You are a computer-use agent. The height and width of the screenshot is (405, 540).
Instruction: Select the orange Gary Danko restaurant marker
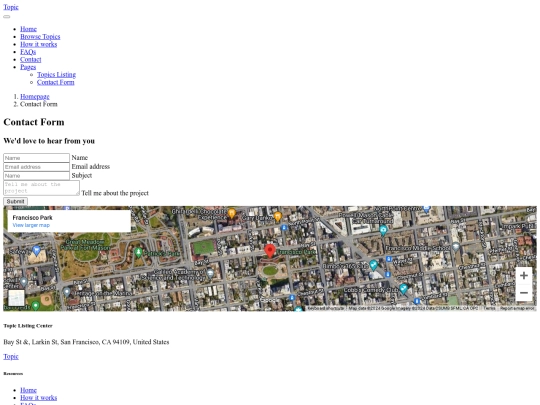click(x=278, y=217)
